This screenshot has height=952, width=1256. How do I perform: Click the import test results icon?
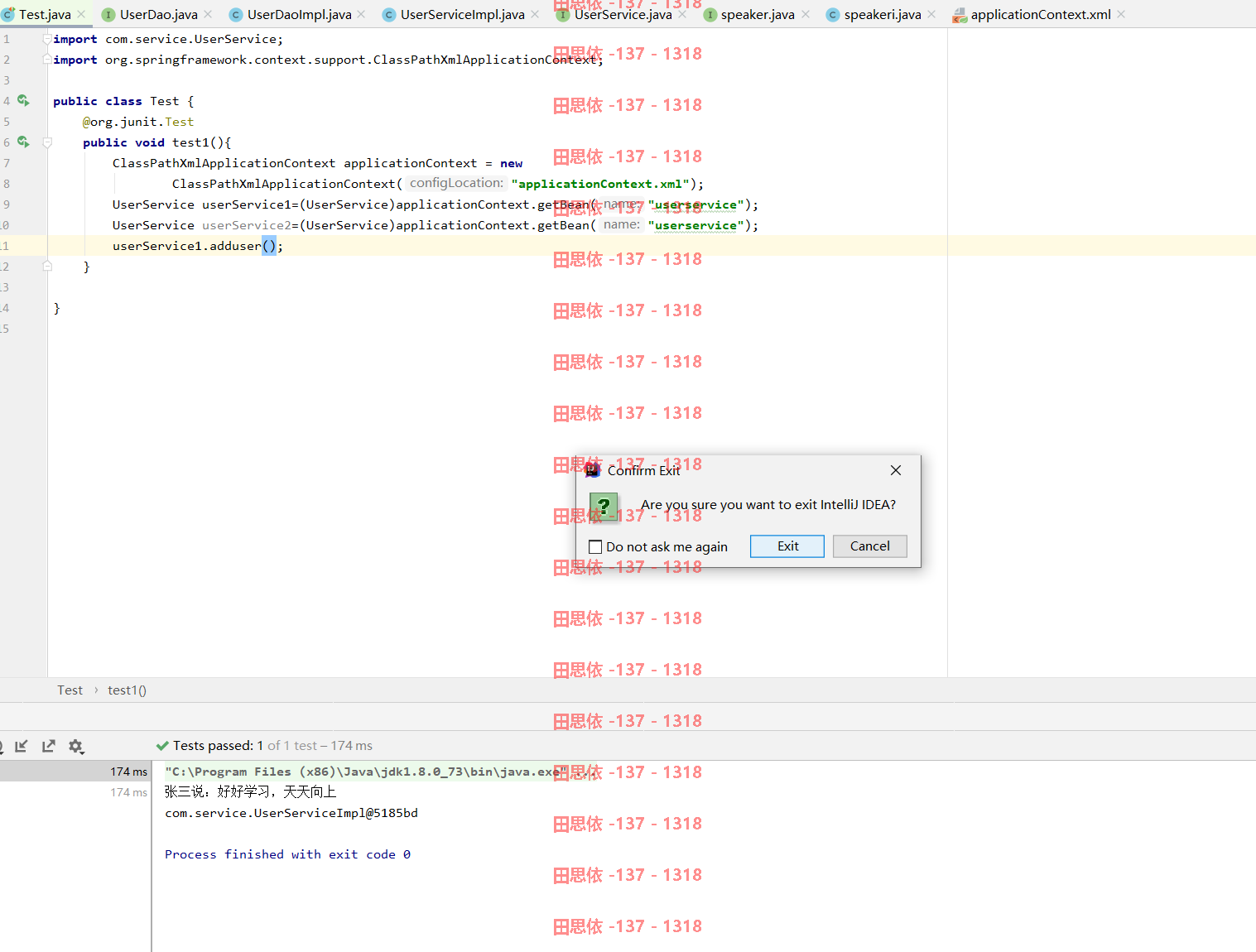pyautogui.click(x=22, y=746)
